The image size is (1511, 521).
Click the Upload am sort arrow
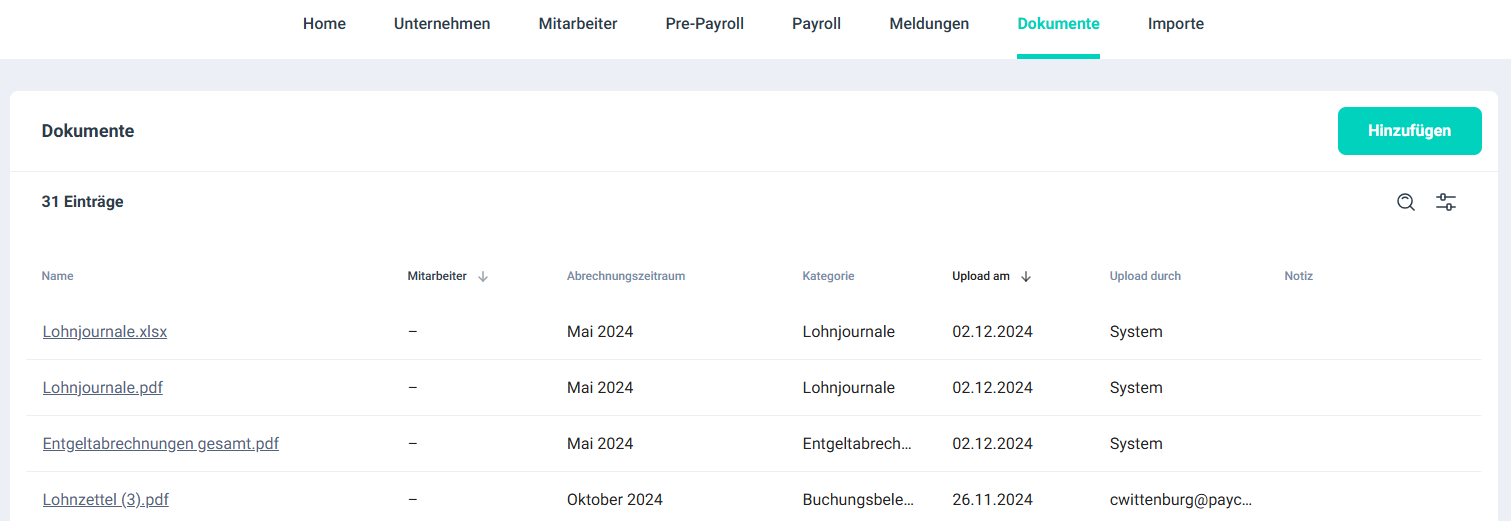tap(1026, 277)
